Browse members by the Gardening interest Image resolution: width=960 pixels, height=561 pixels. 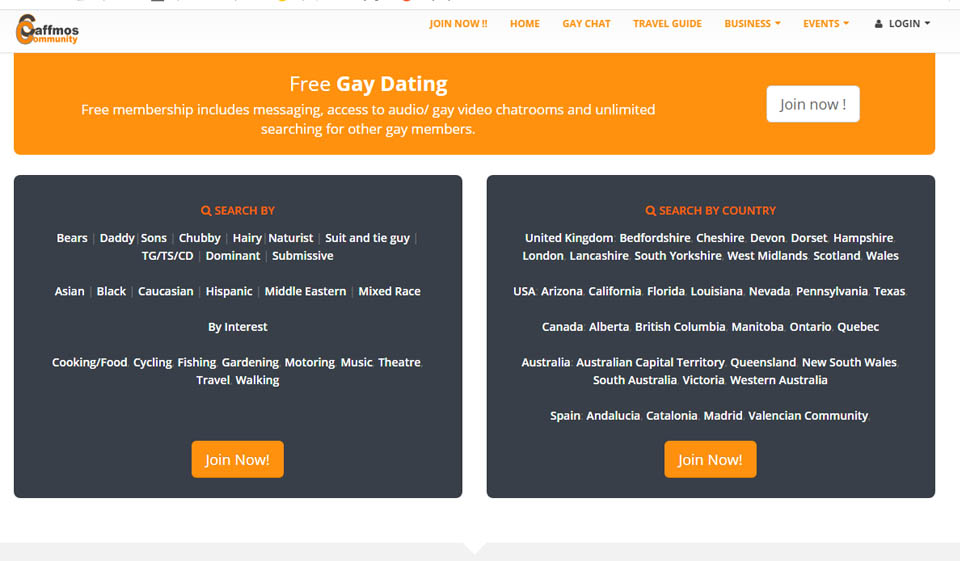[x=250, y=362]
